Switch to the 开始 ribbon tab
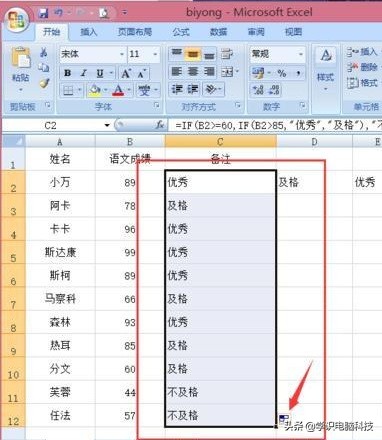This screenshot has height=440, width=382. click(52, 32)
